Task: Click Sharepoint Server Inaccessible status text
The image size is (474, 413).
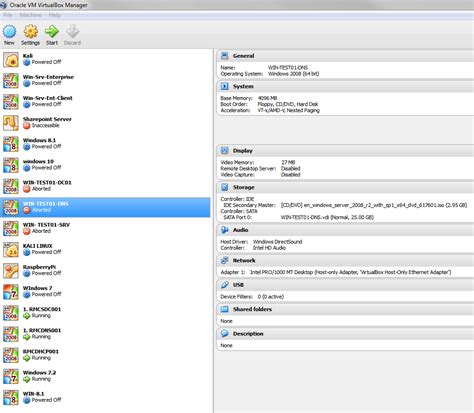Action: point(45,125)
